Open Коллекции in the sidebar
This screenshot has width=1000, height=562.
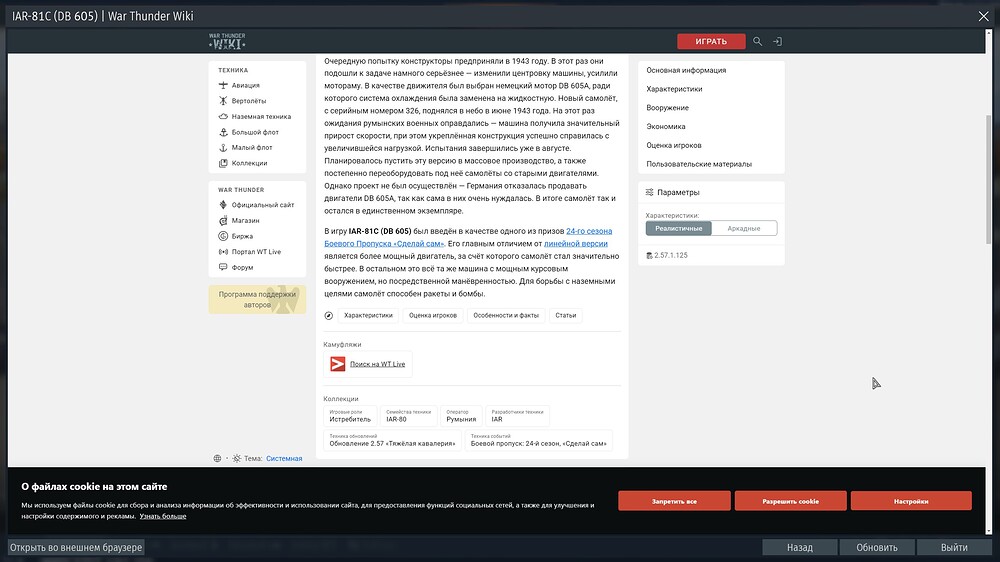(x=249, y=163)
